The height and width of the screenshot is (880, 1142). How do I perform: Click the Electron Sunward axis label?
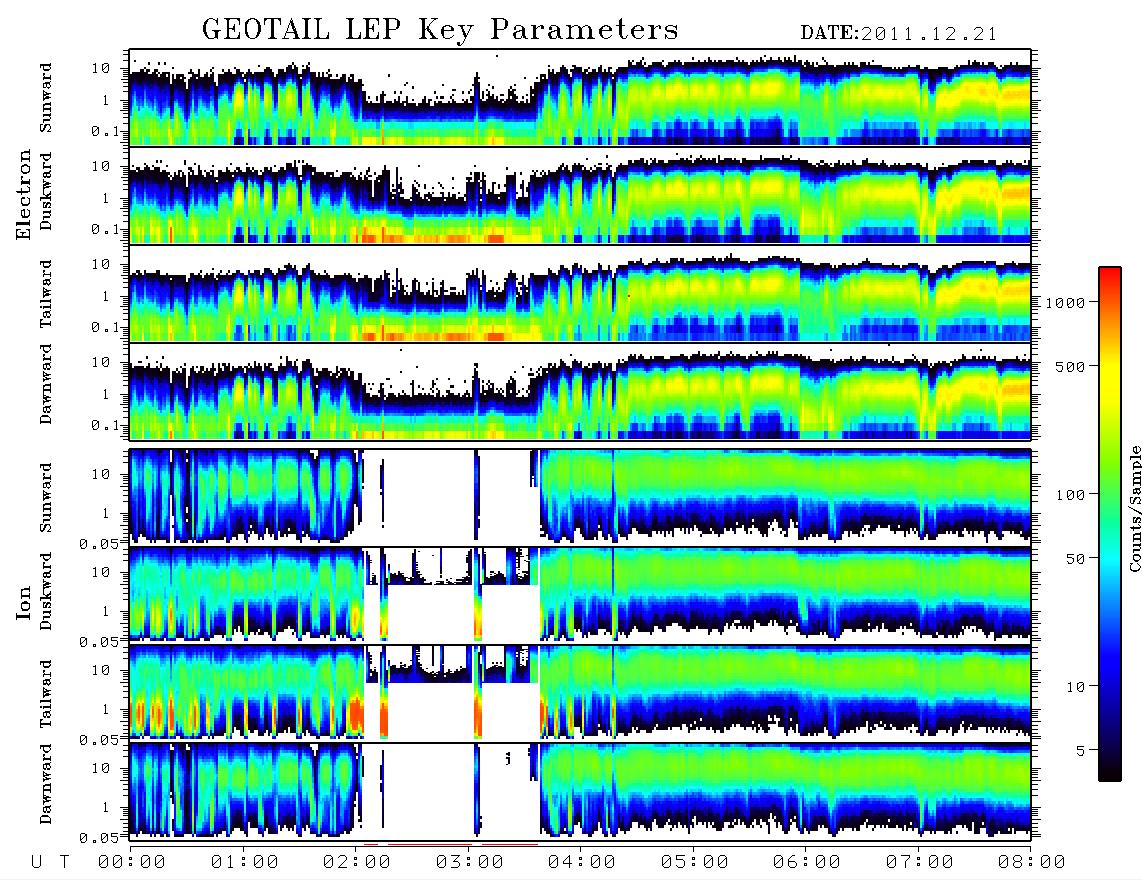tap(46, 98)
